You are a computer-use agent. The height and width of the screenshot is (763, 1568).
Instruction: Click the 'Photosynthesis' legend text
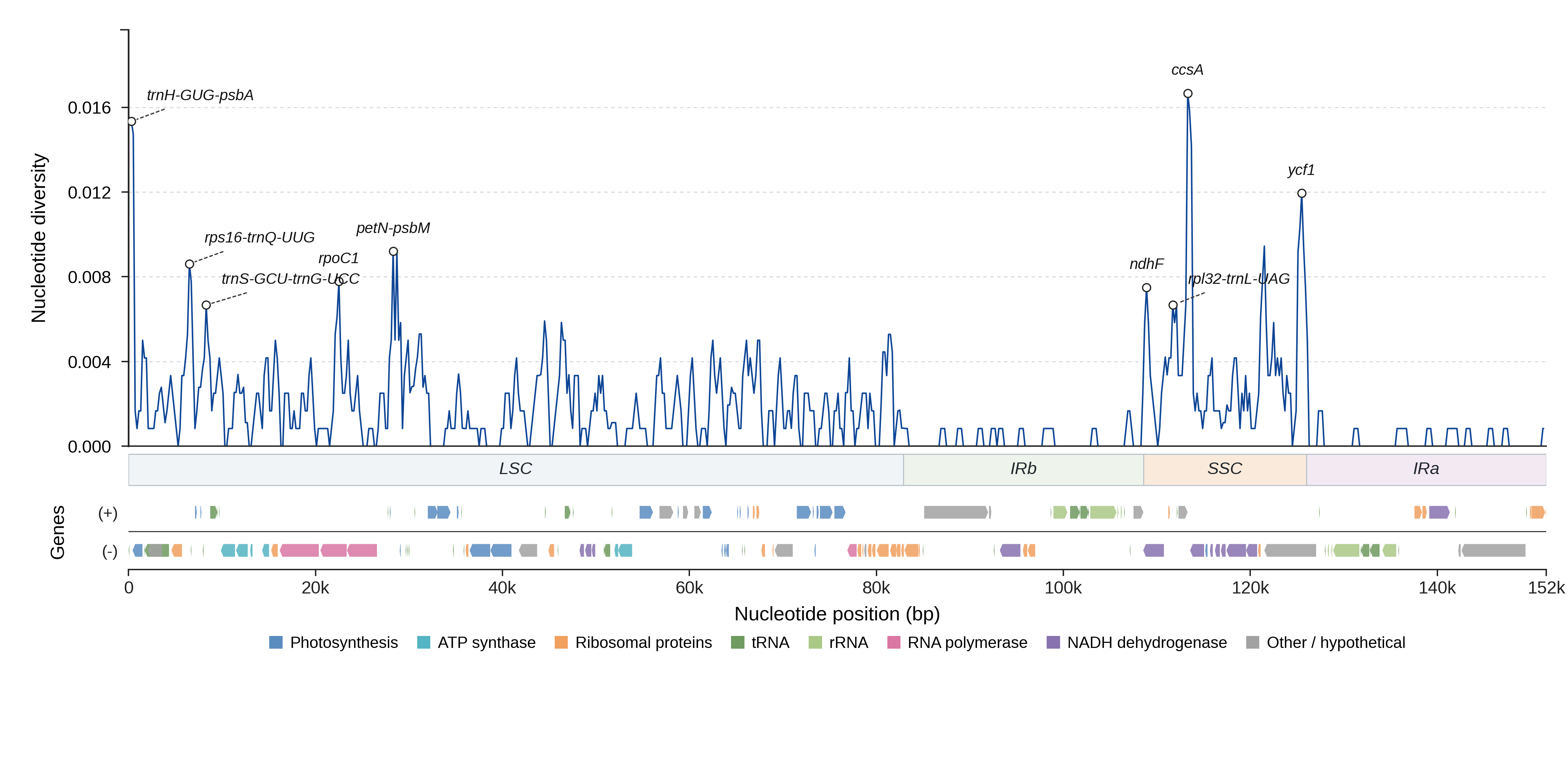click(344, 642)
